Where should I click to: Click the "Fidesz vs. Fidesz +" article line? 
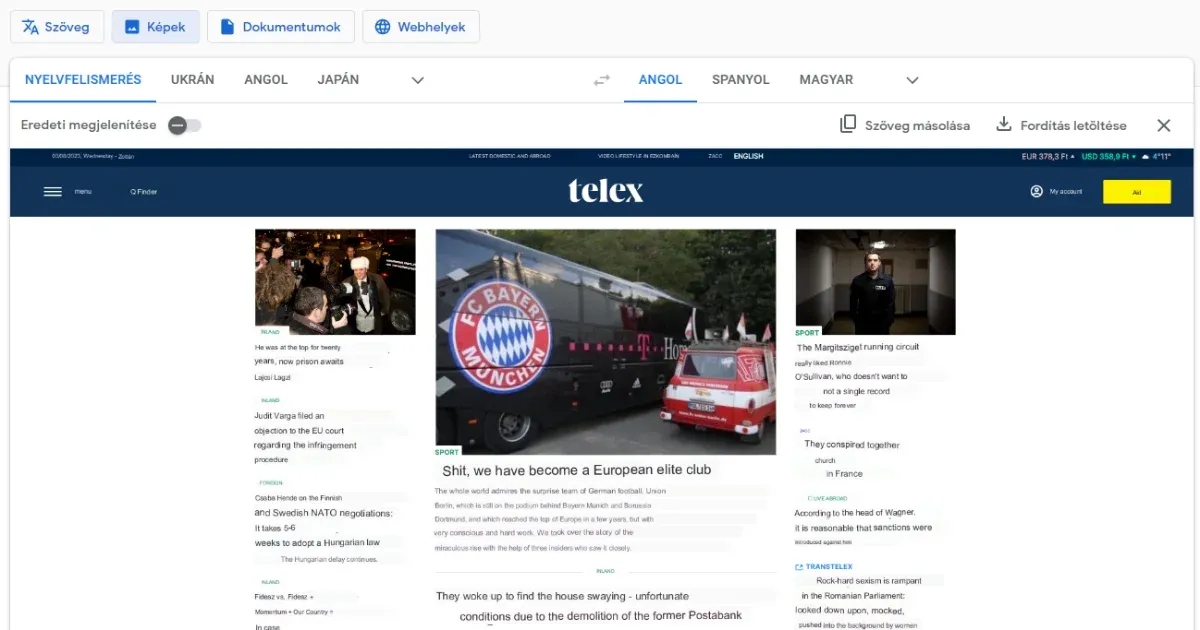[284, 597]
